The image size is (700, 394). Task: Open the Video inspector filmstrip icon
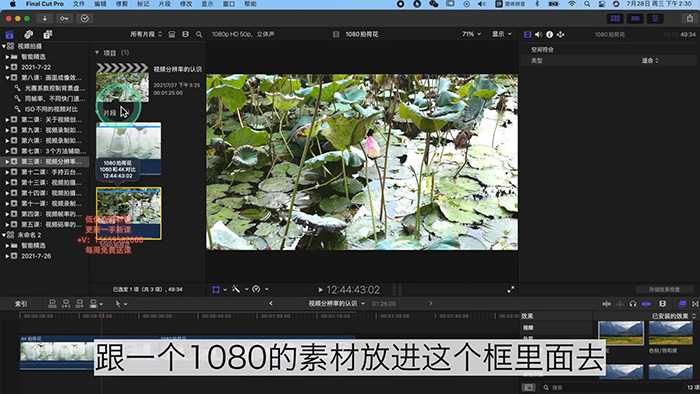(528, 34)
